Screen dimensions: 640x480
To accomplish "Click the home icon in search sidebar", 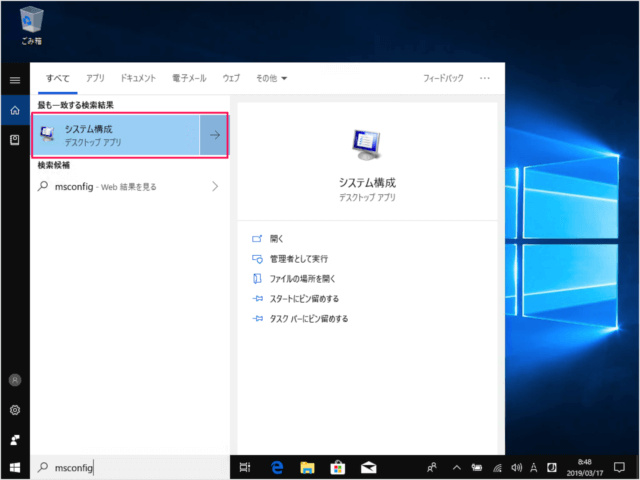I will [x=15, y=110].
